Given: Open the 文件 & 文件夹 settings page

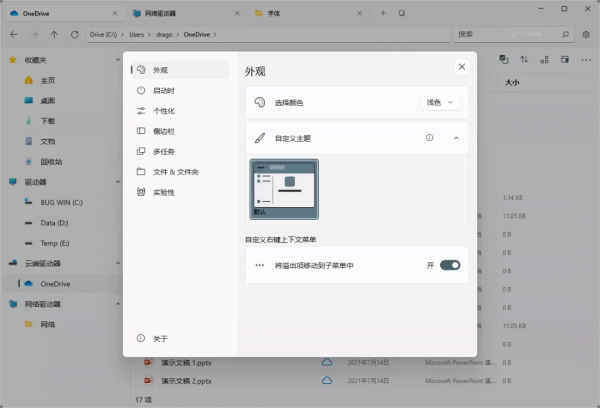Looking at the screenshot, I should [x=180, y=172].
